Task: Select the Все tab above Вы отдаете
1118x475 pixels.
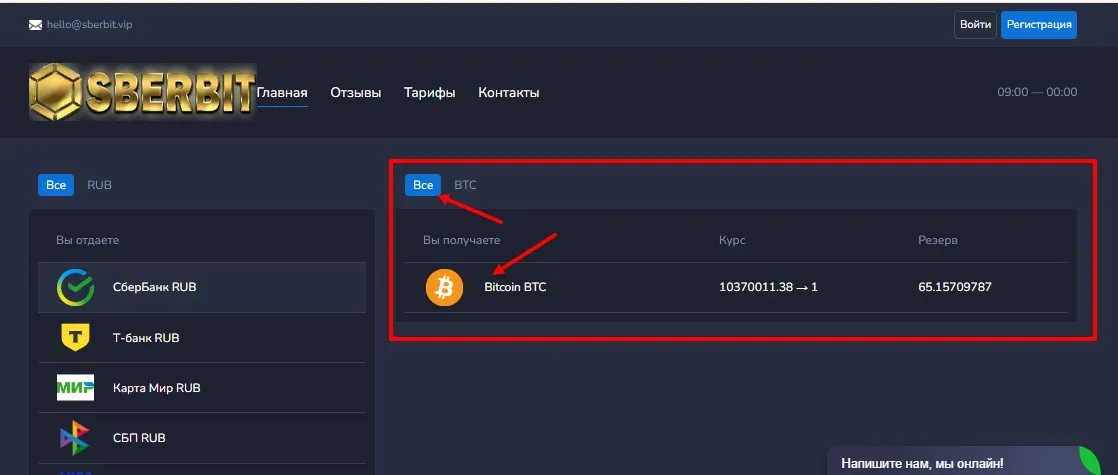Action: click(x=56, y=185)
